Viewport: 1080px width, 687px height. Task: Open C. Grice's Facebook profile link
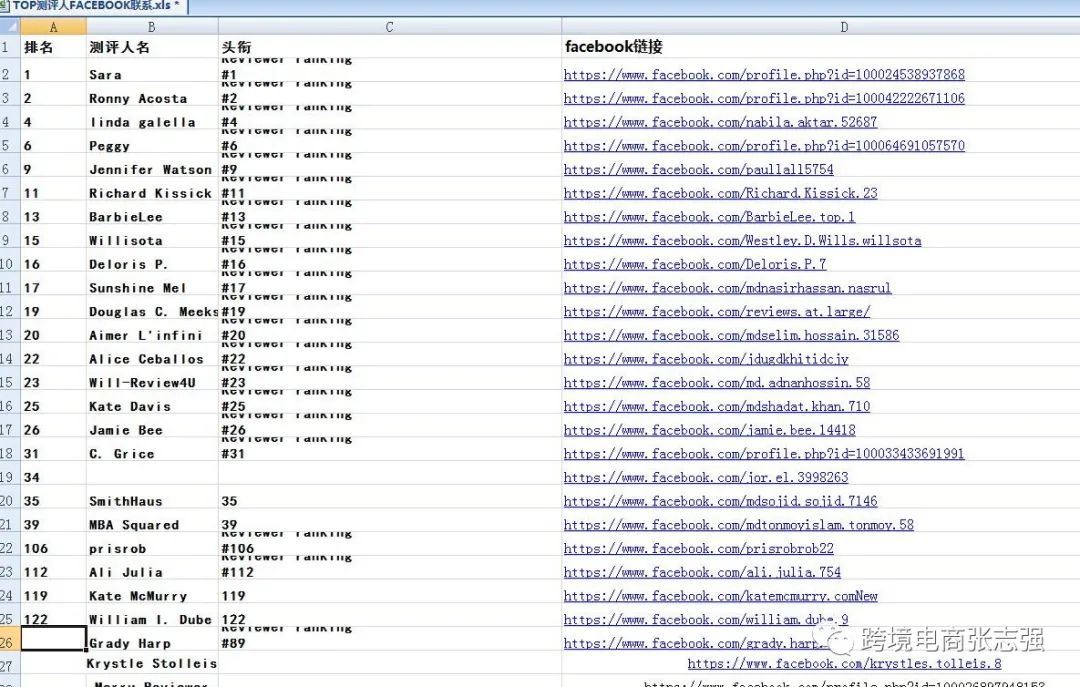764,453
